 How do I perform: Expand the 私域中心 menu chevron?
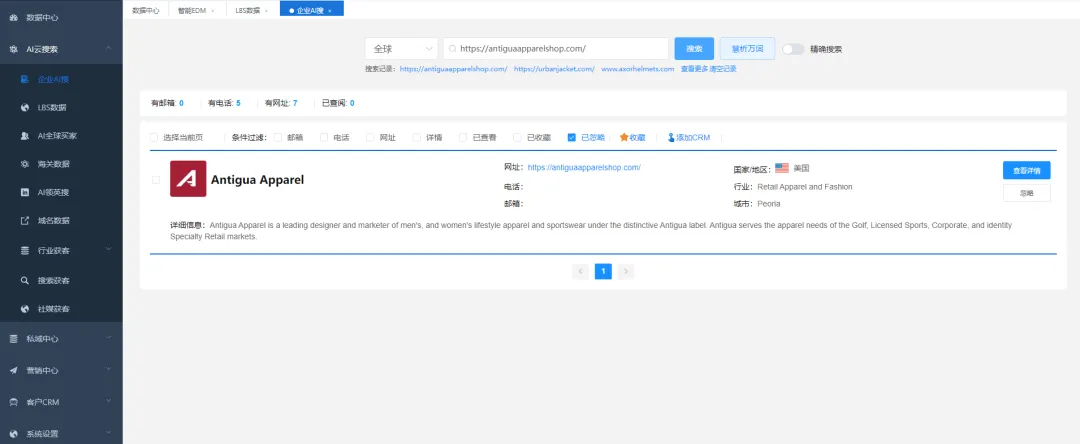(x=109, y=337)
